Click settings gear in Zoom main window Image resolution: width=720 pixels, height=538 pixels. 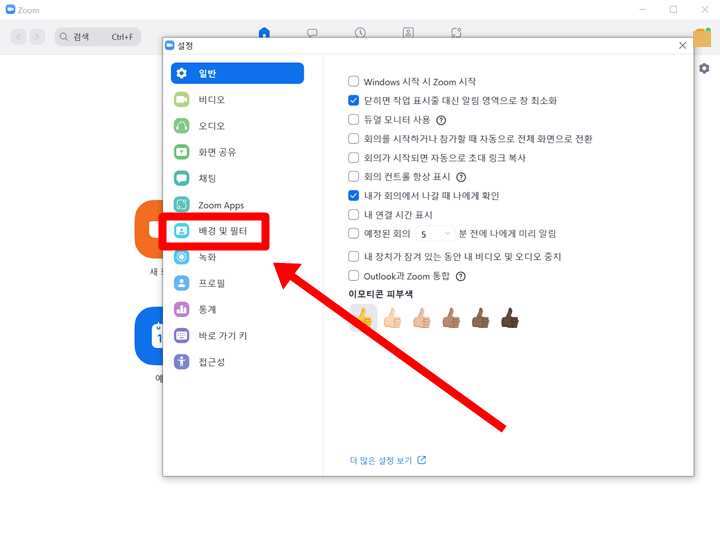click(x=704, y=68)
